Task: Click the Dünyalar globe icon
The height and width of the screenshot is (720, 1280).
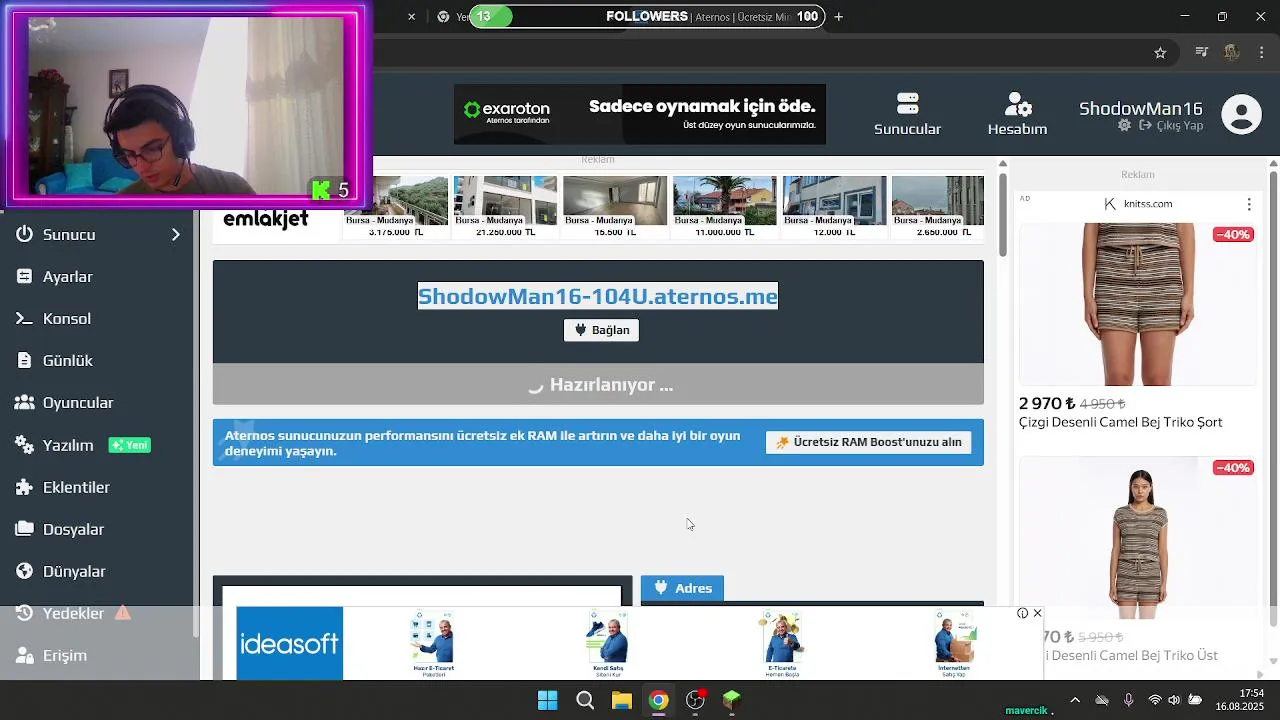Action: (25, 571)
